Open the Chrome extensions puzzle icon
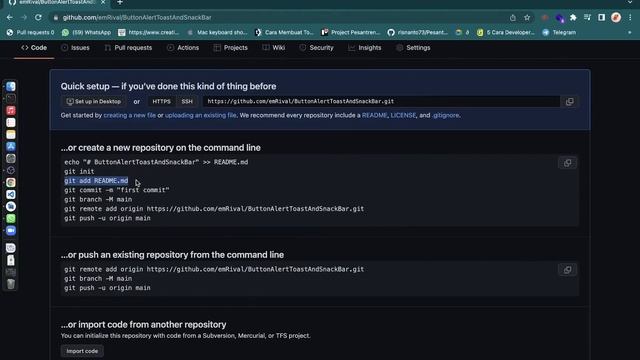 click(573, 18)
